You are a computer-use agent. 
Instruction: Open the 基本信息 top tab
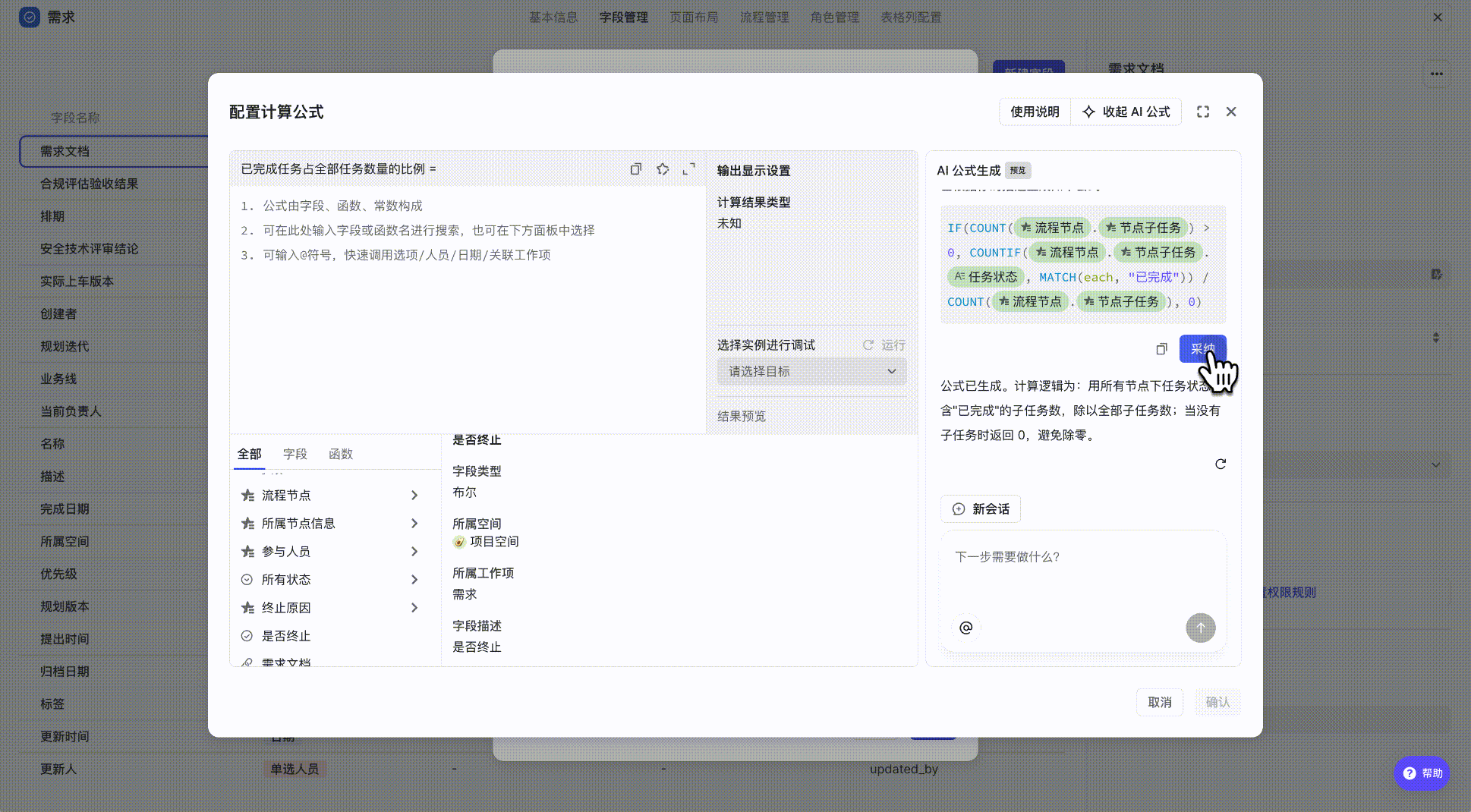click(553, 17)
